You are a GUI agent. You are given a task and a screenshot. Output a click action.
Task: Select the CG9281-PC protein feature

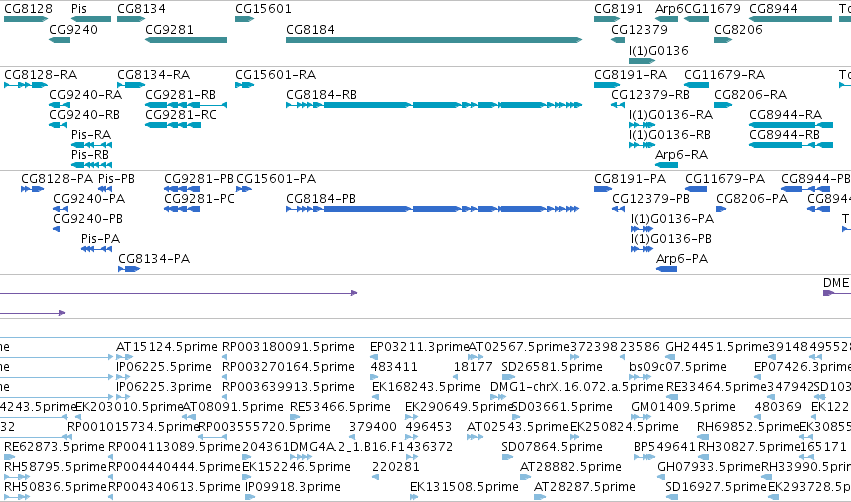182,209
